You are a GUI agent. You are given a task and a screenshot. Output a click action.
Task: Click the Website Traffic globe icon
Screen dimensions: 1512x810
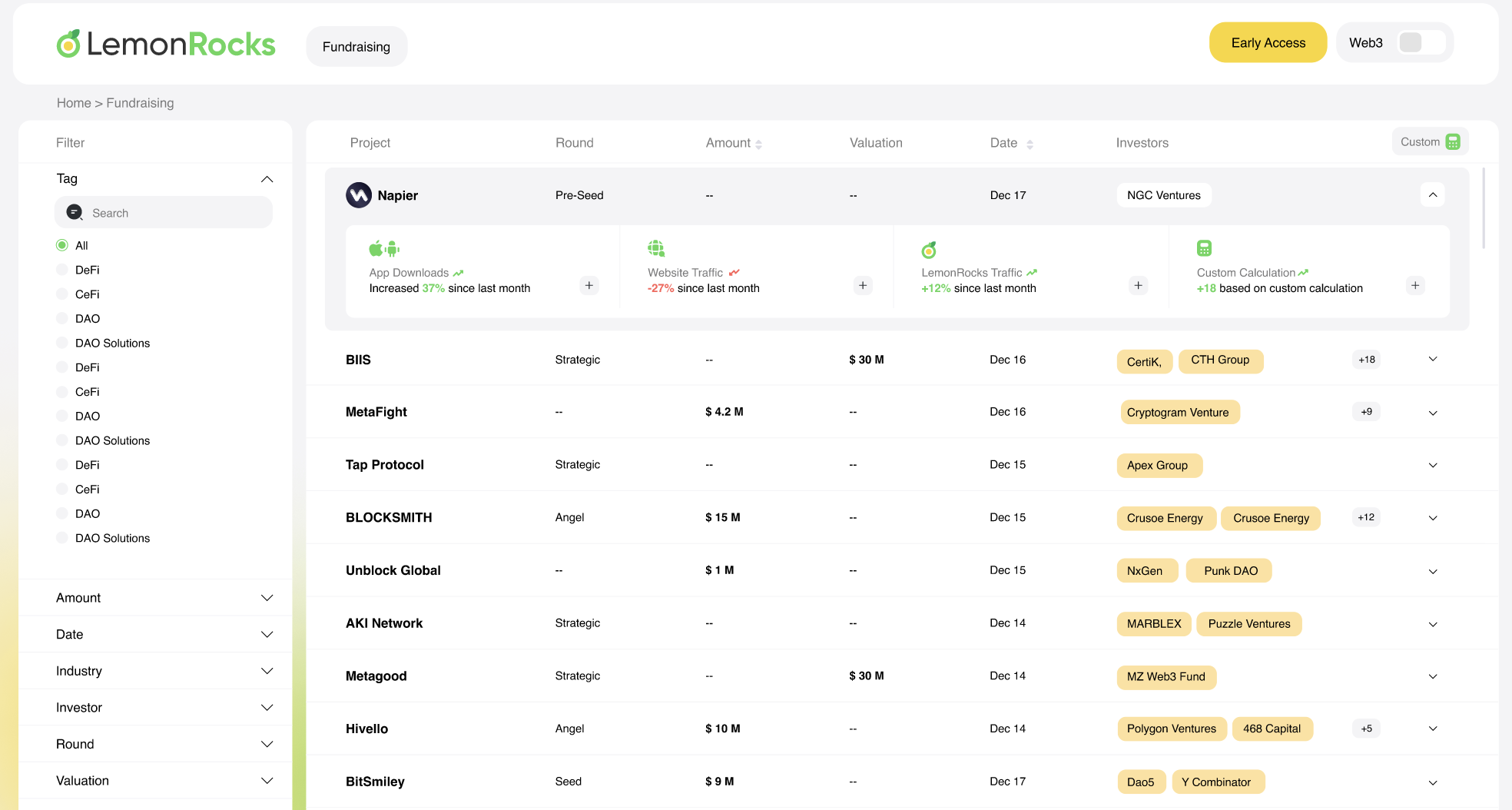pyautogui.click(x=656, y=248)
